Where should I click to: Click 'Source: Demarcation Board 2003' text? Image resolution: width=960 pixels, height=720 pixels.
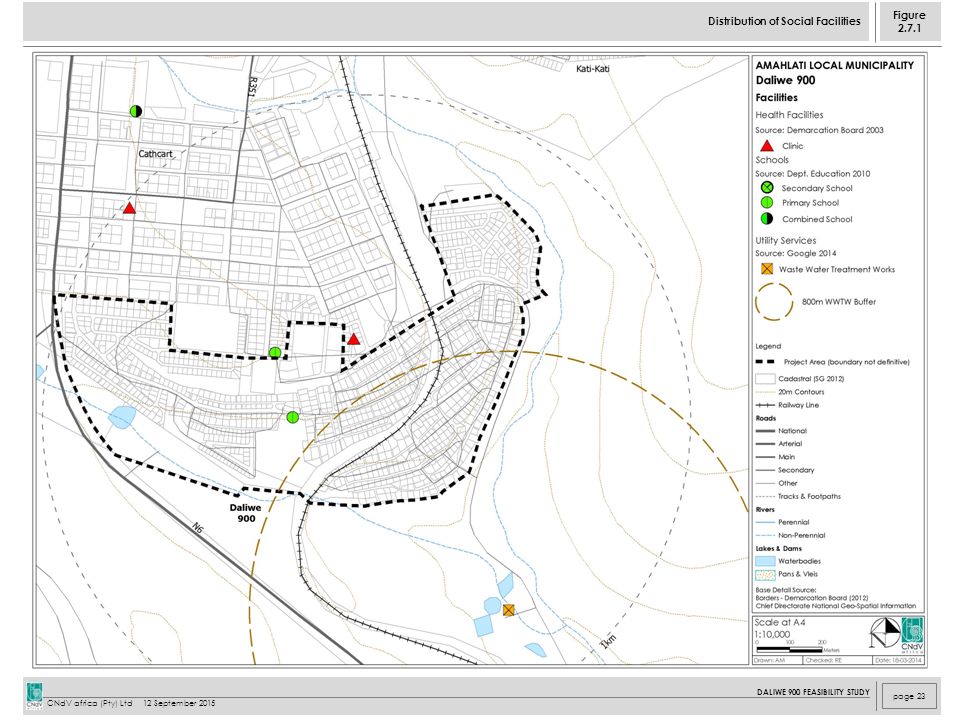click(819, 130)
